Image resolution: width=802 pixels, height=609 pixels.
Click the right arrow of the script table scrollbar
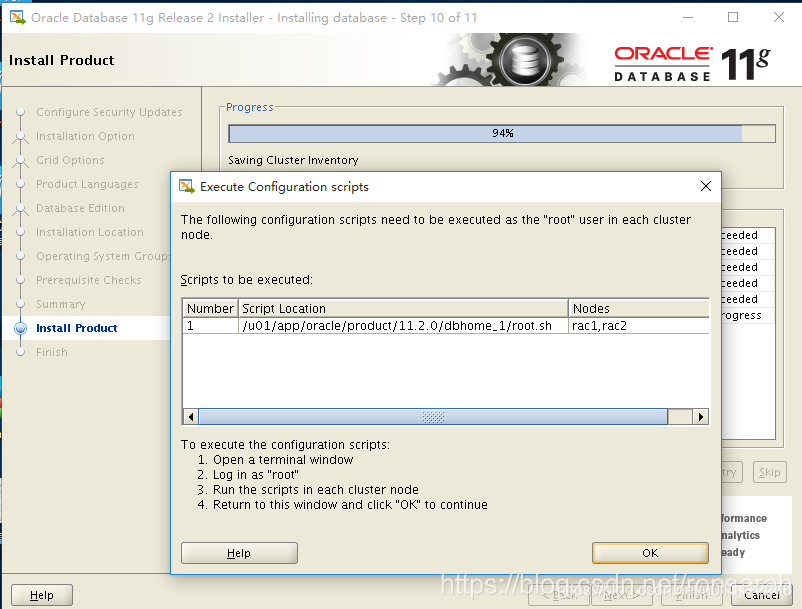coord(701,415)
